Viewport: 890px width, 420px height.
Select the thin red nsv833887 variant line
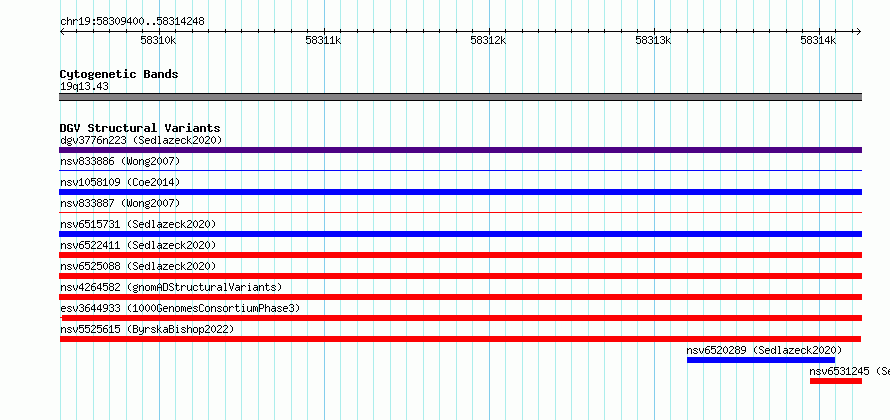(460, 212)
